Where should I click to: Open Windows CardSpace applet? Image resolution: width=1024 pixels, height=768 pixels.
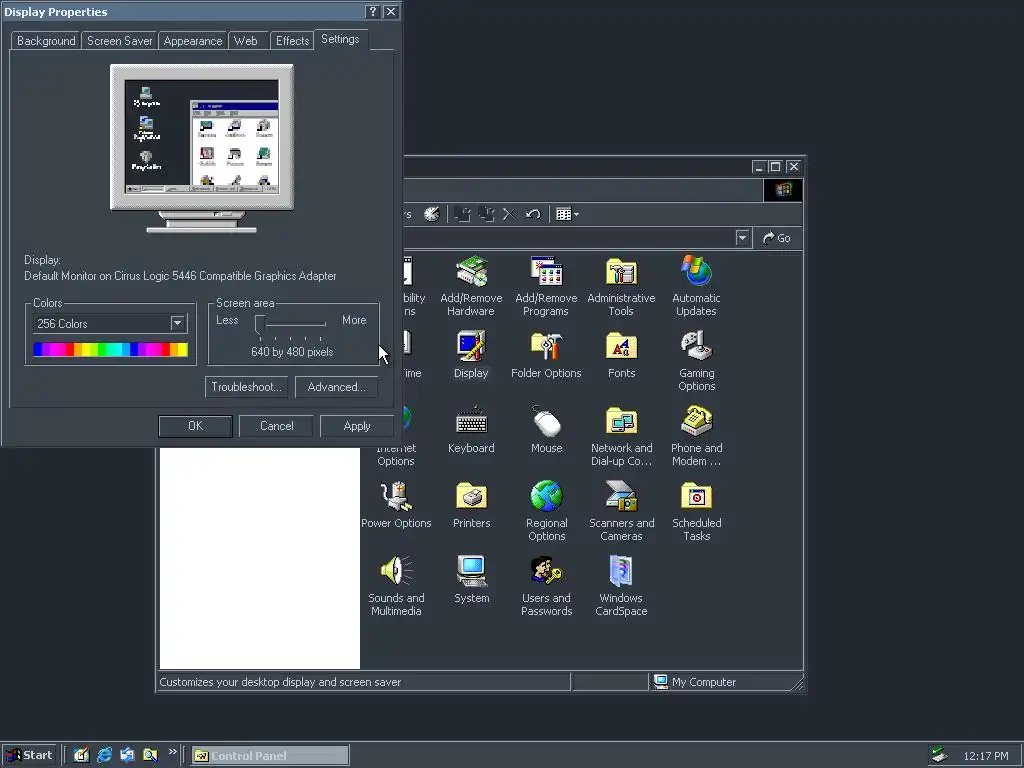point(621,586)
